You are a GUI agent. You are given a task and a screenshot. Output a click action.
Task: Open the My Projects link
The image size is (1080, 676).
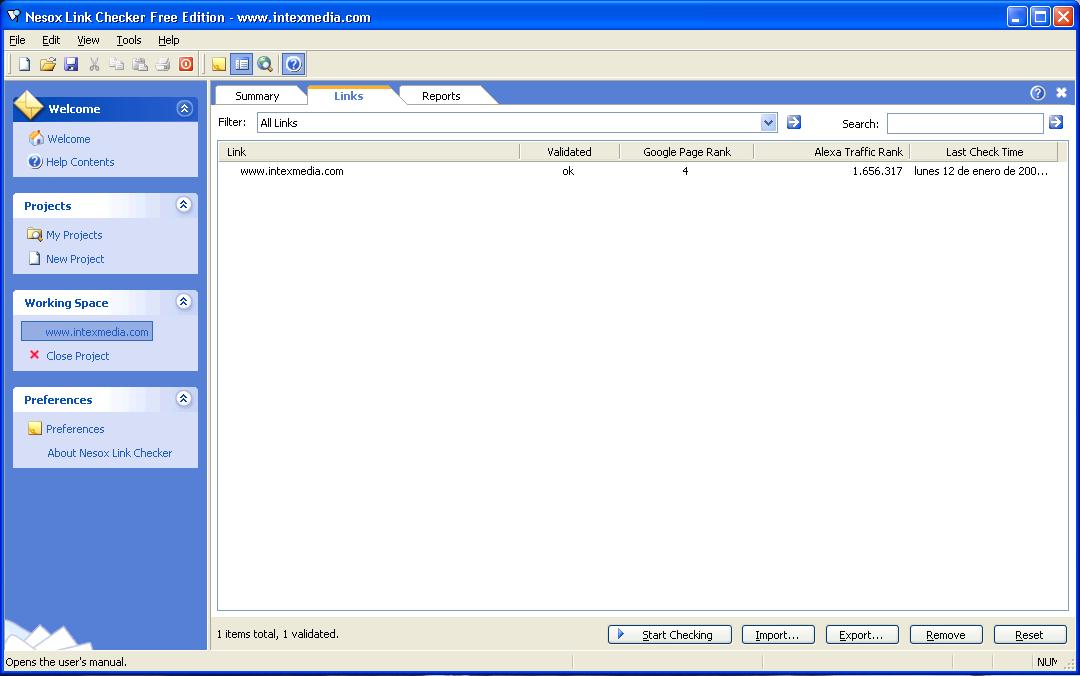74,235
